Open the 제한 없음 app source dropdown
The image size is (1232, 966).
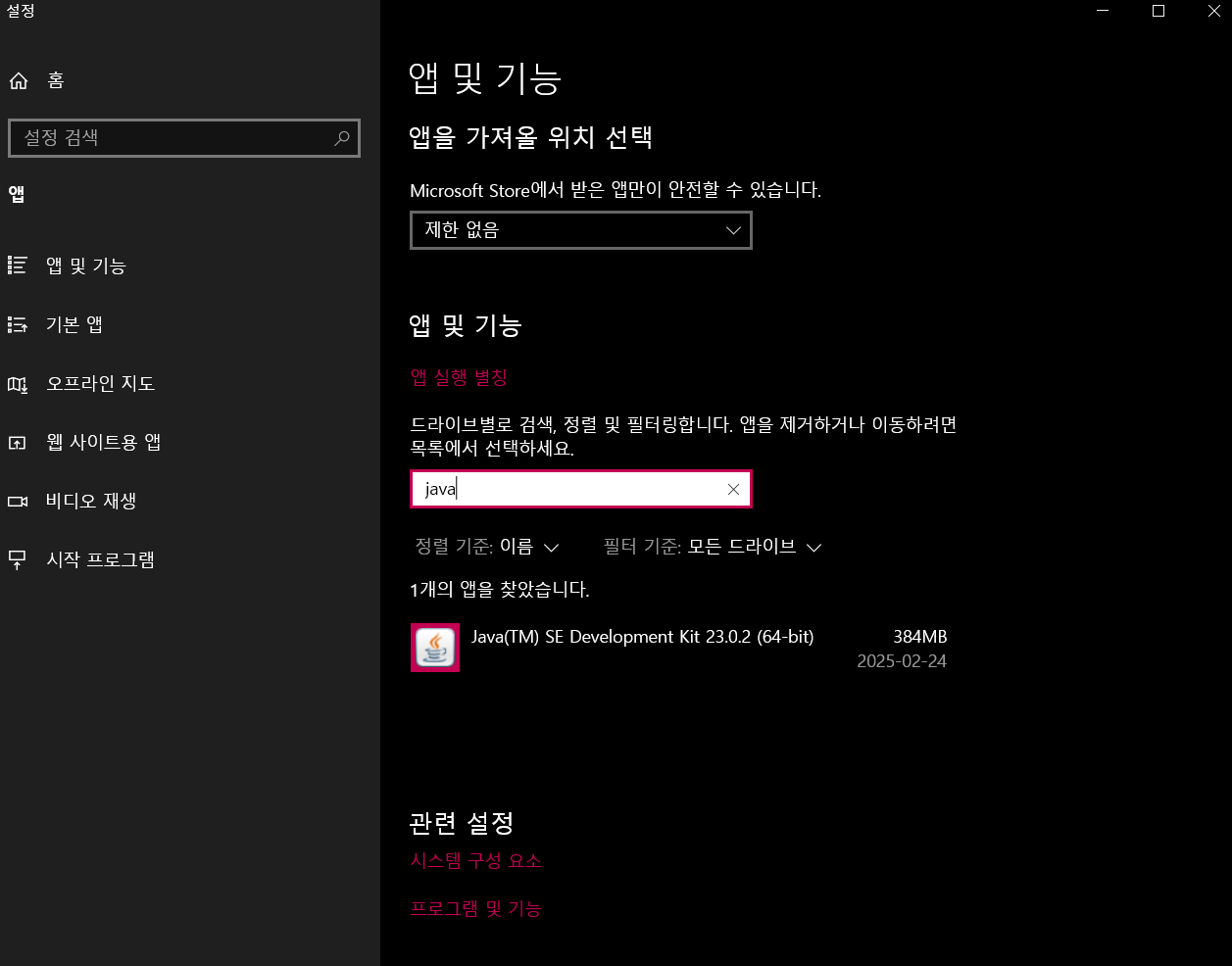click(x=581, y=230)
